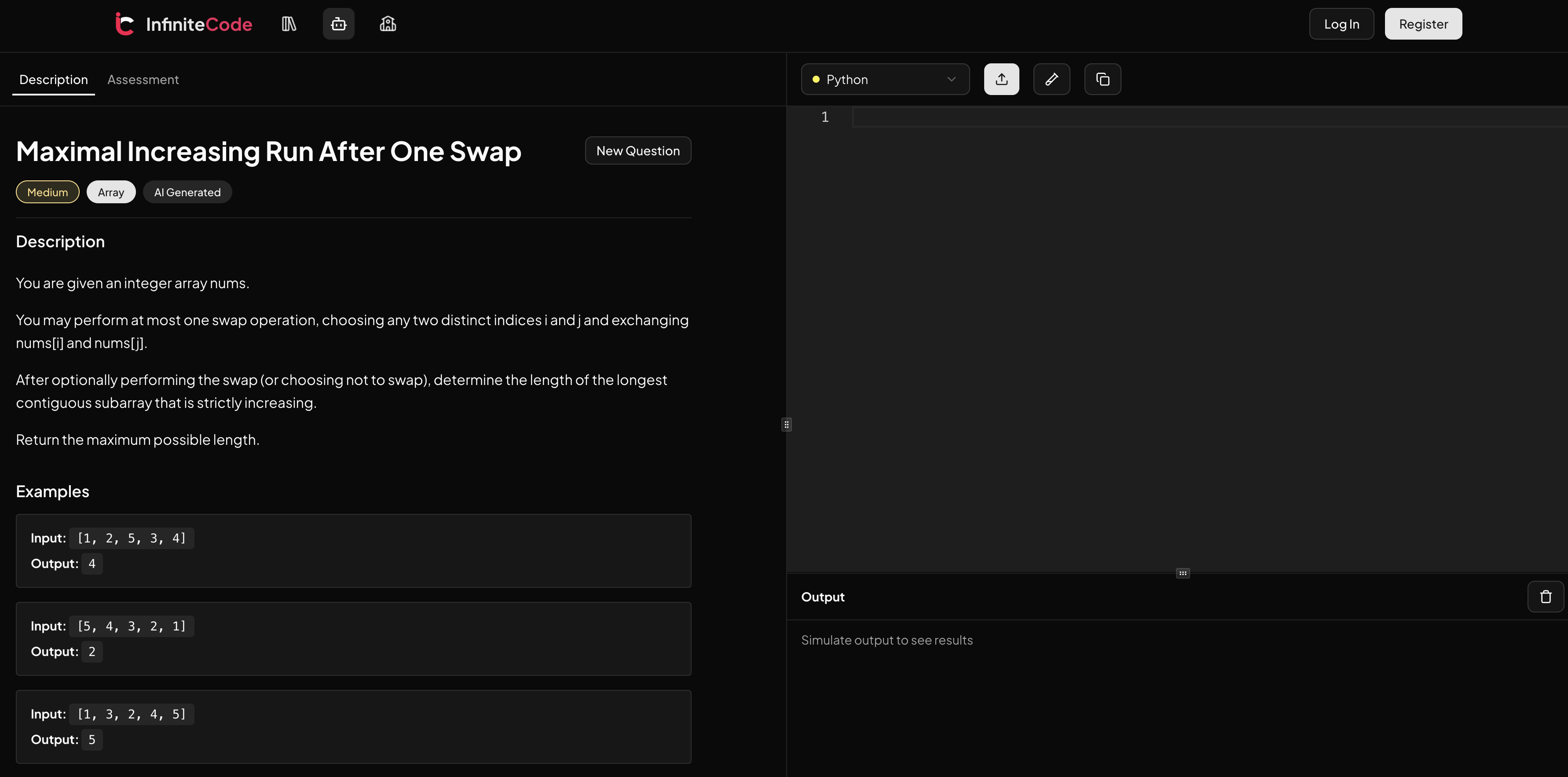
Task: Select the Description tab
Action: (x=54, y=80)
